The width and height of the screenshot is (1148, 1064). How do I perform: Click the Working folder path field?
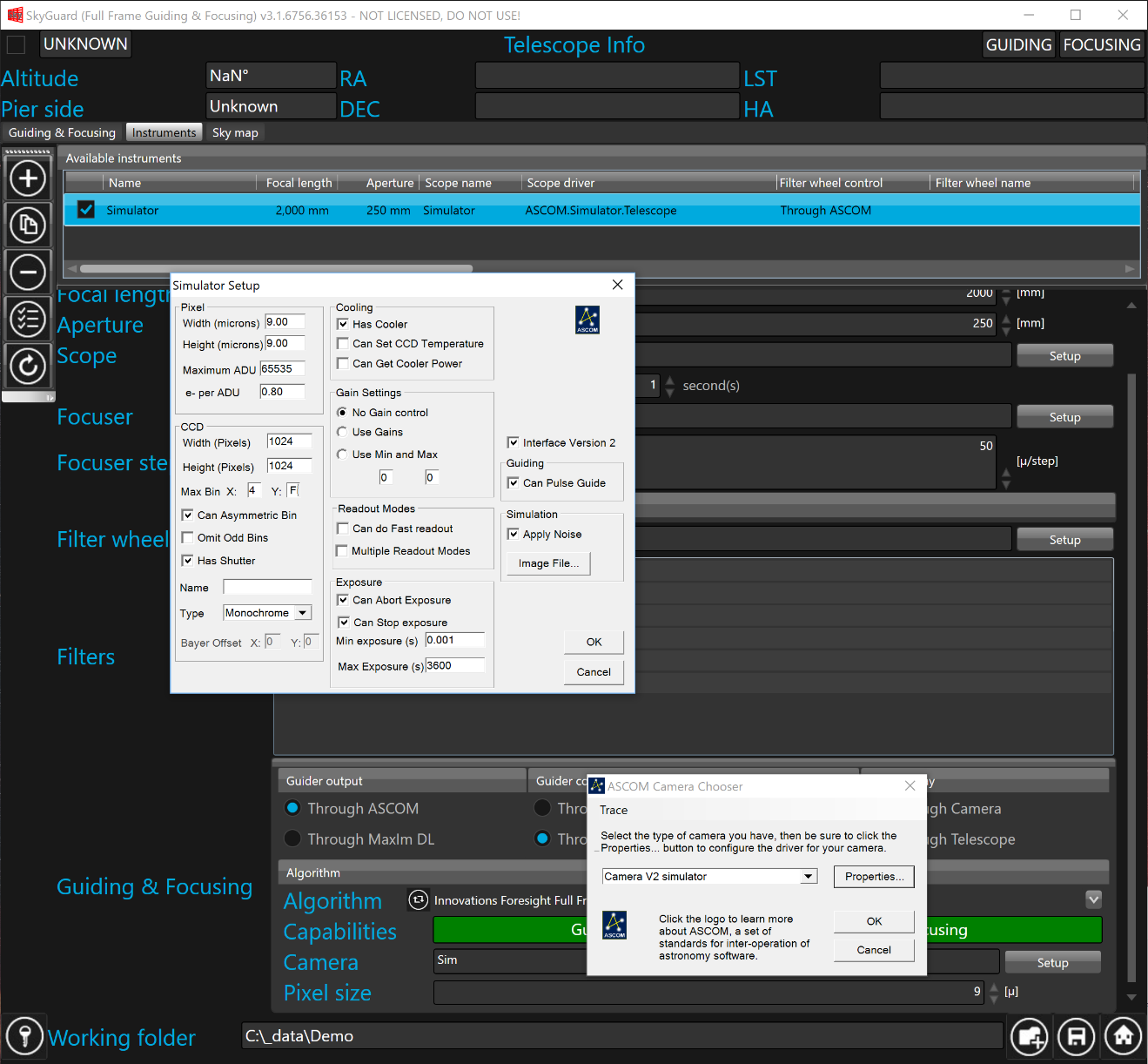[621, 1035]
